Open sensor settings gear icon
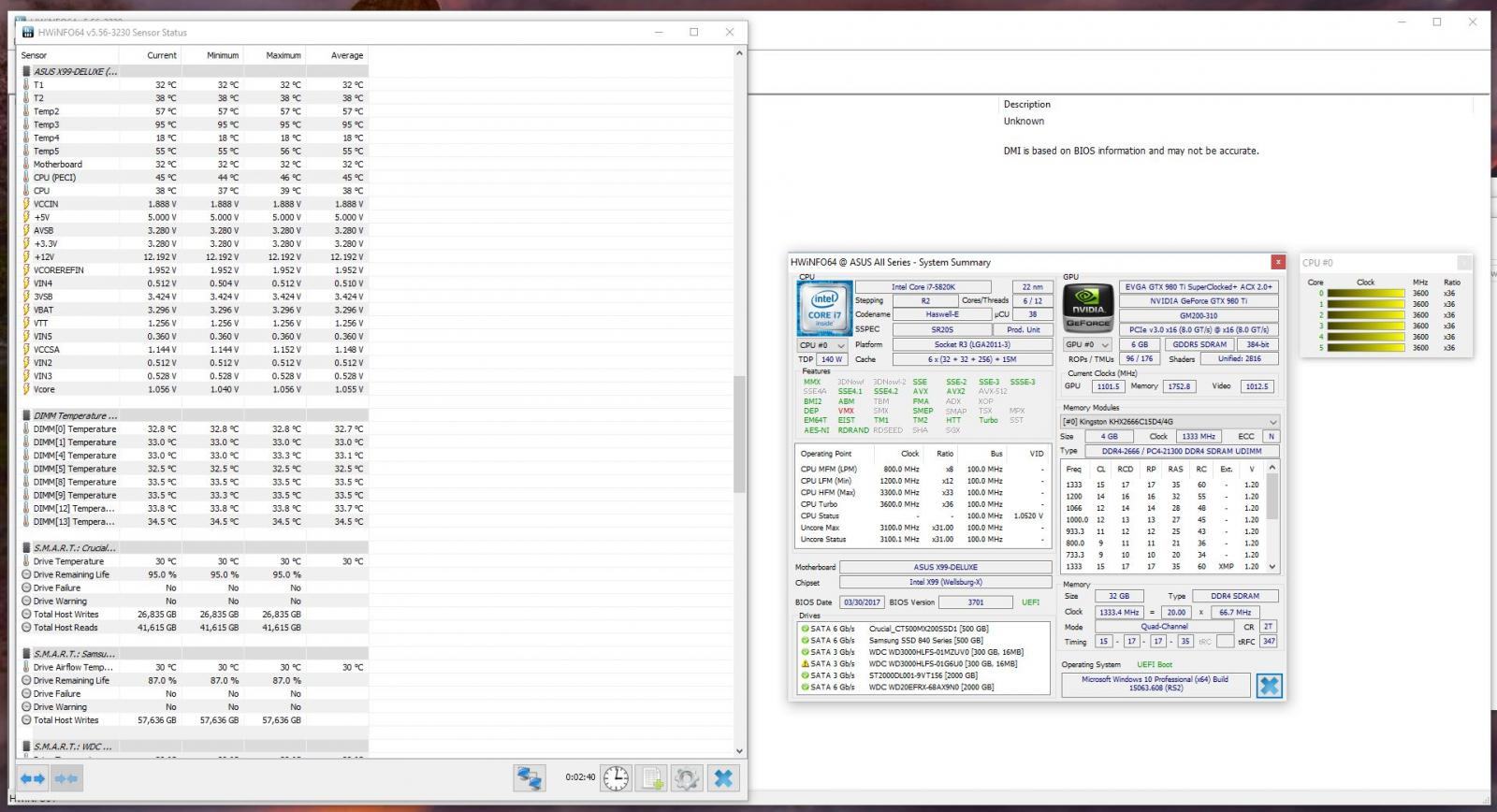Viewport: 1497px width, 812px height. [687, 777]
